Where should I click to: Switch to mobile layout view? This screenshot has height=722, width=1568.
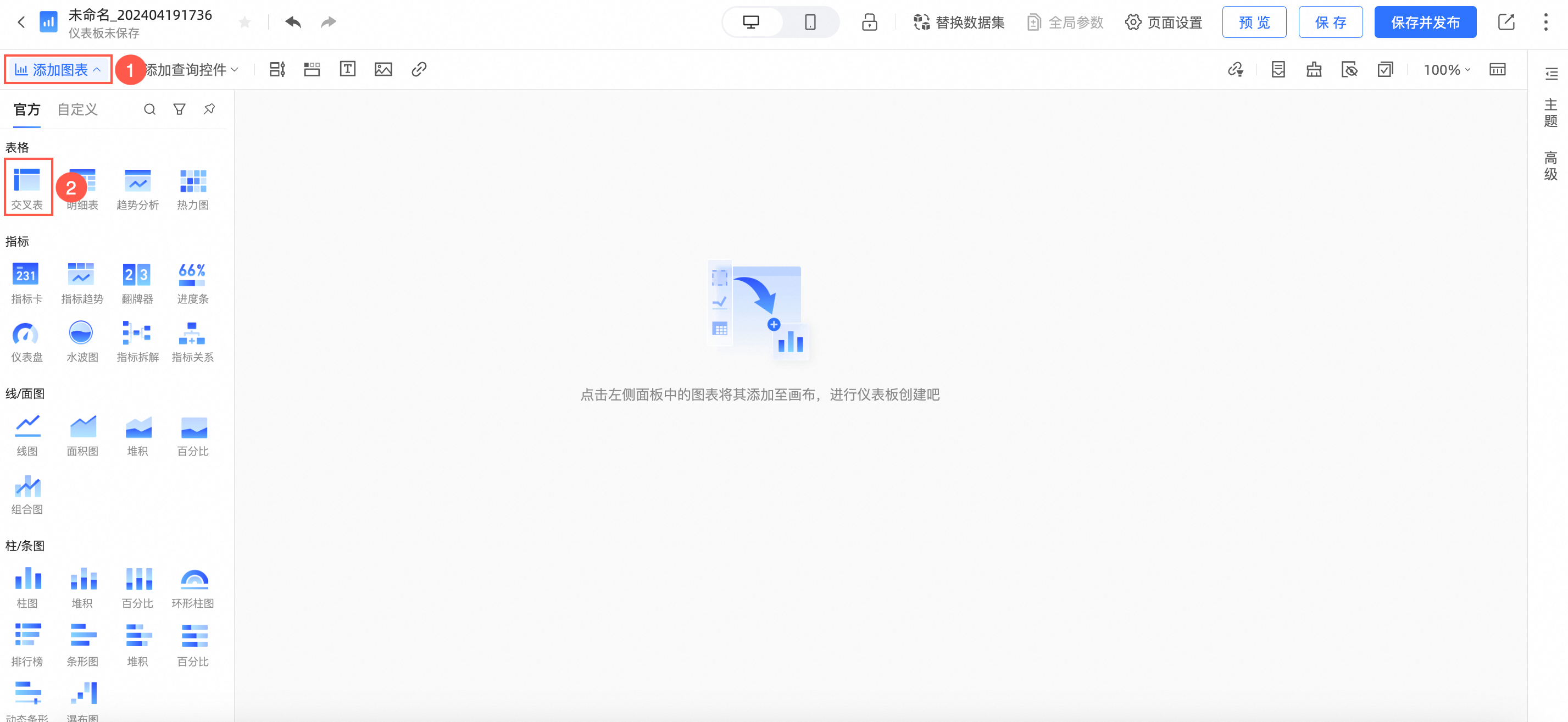tap(810, 23)
